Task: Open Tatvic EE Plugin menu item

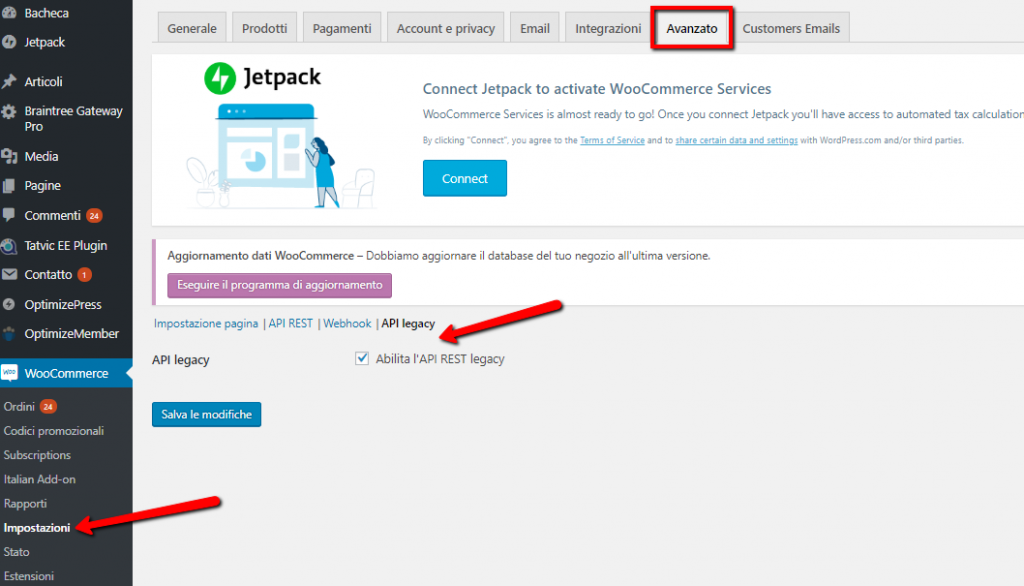Action: point(66,246)
